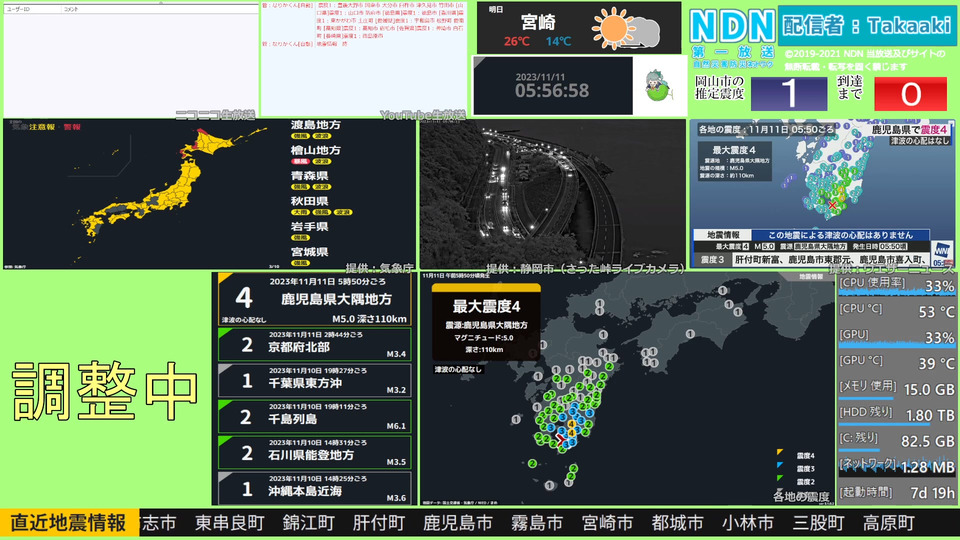Click the 14℃ low temperature for 宮崎

(x=558, y=42)
